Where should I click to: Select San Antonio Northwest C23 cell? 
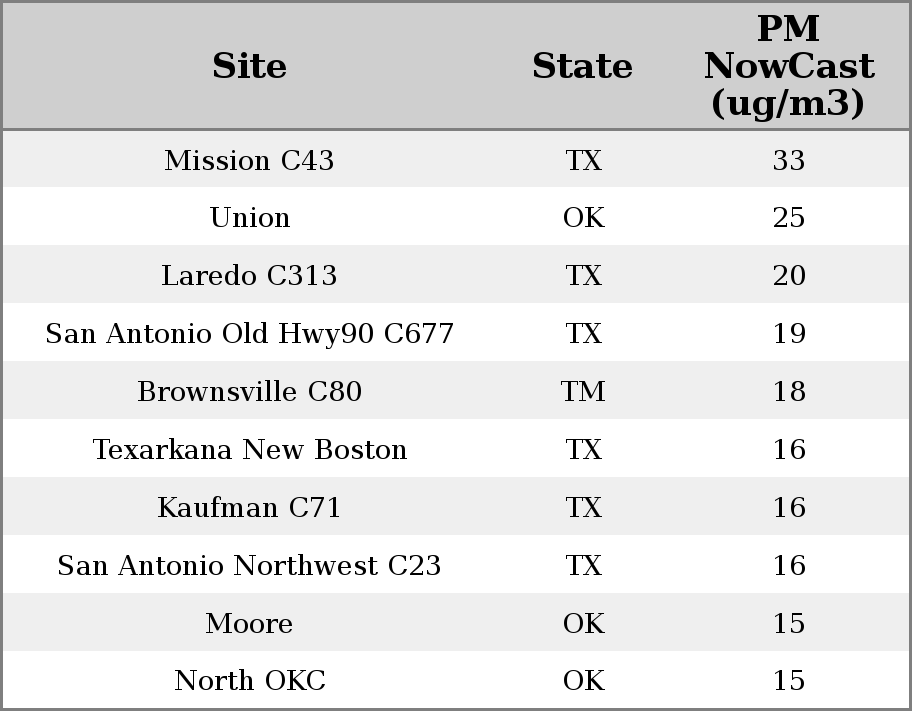pyautogui.click(x=249, y=566)
